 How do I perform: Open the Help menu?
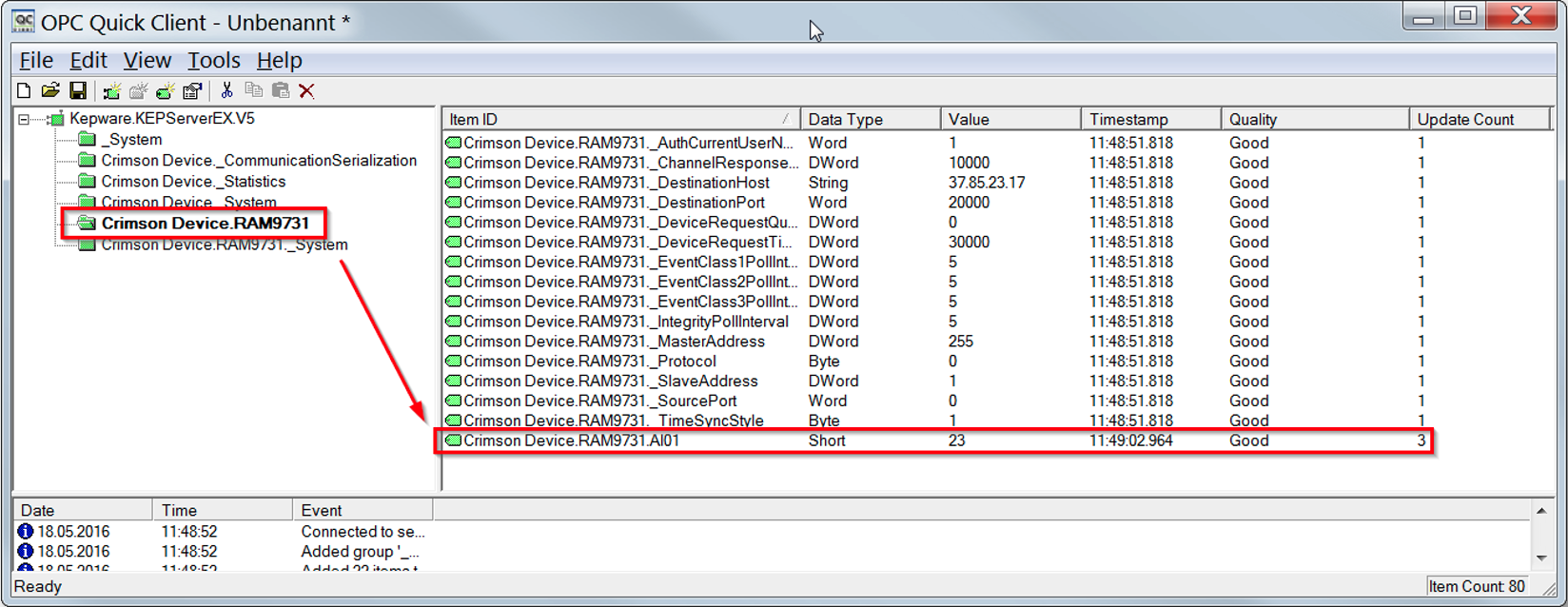280,60
